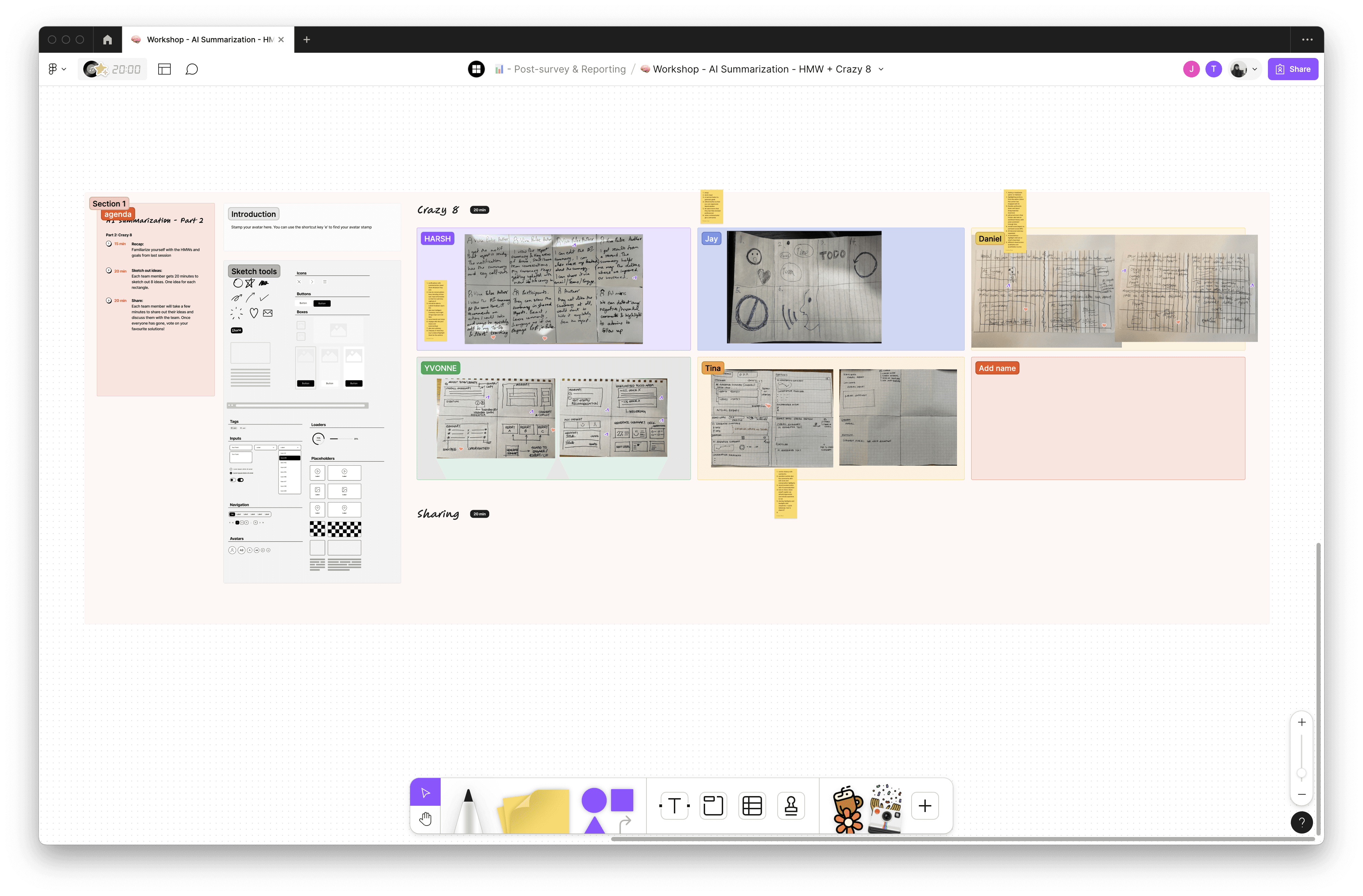The image size is (1363, 896).
Task: Open Post-survey & Reporting breadcrumb link
Action: (569, 69)
